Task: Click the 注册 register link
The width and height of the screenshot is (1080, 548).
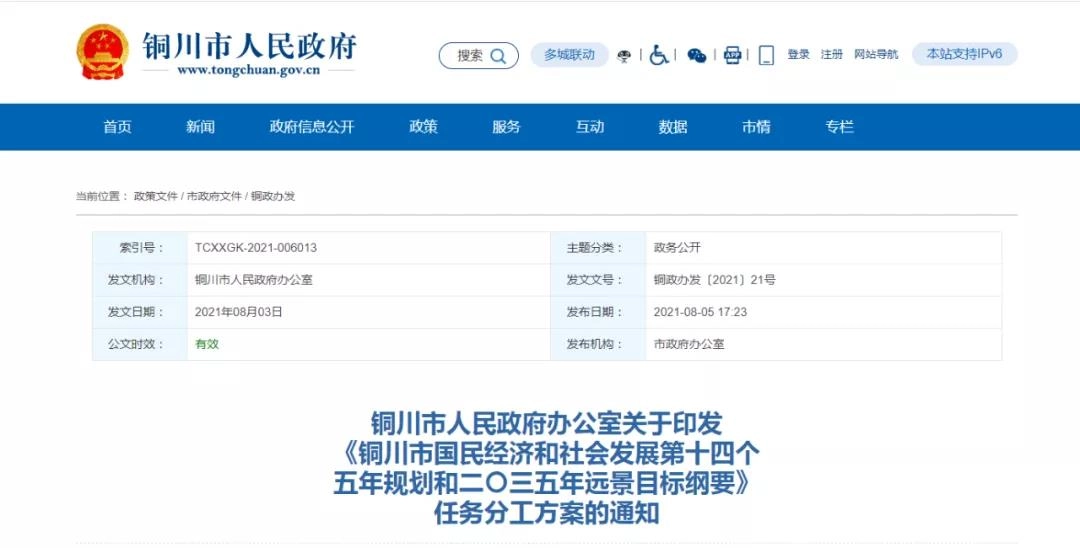Action: 832,55
